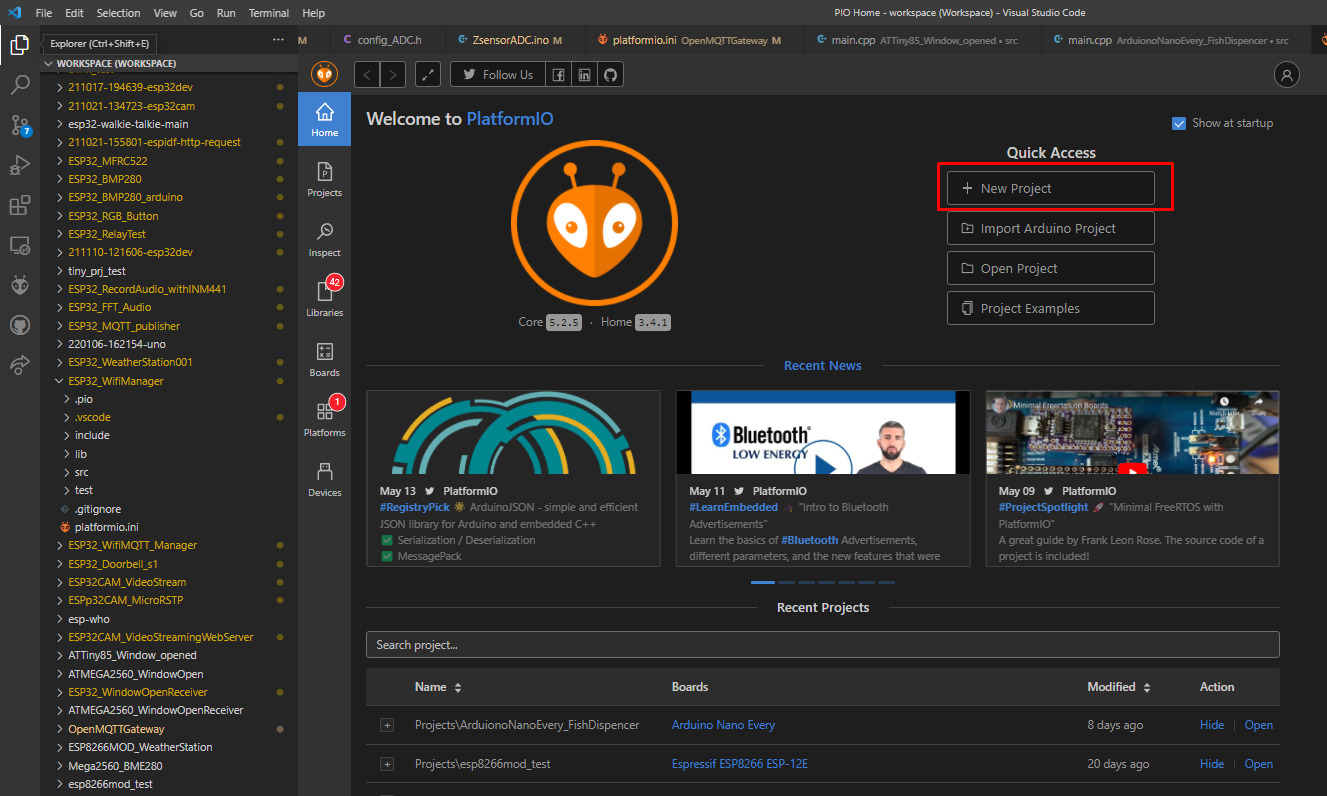Expand the ESP32_MFRC522 folder
Image resolution: width=1327 pixels, height=796 pixels.
coord(60,160)
